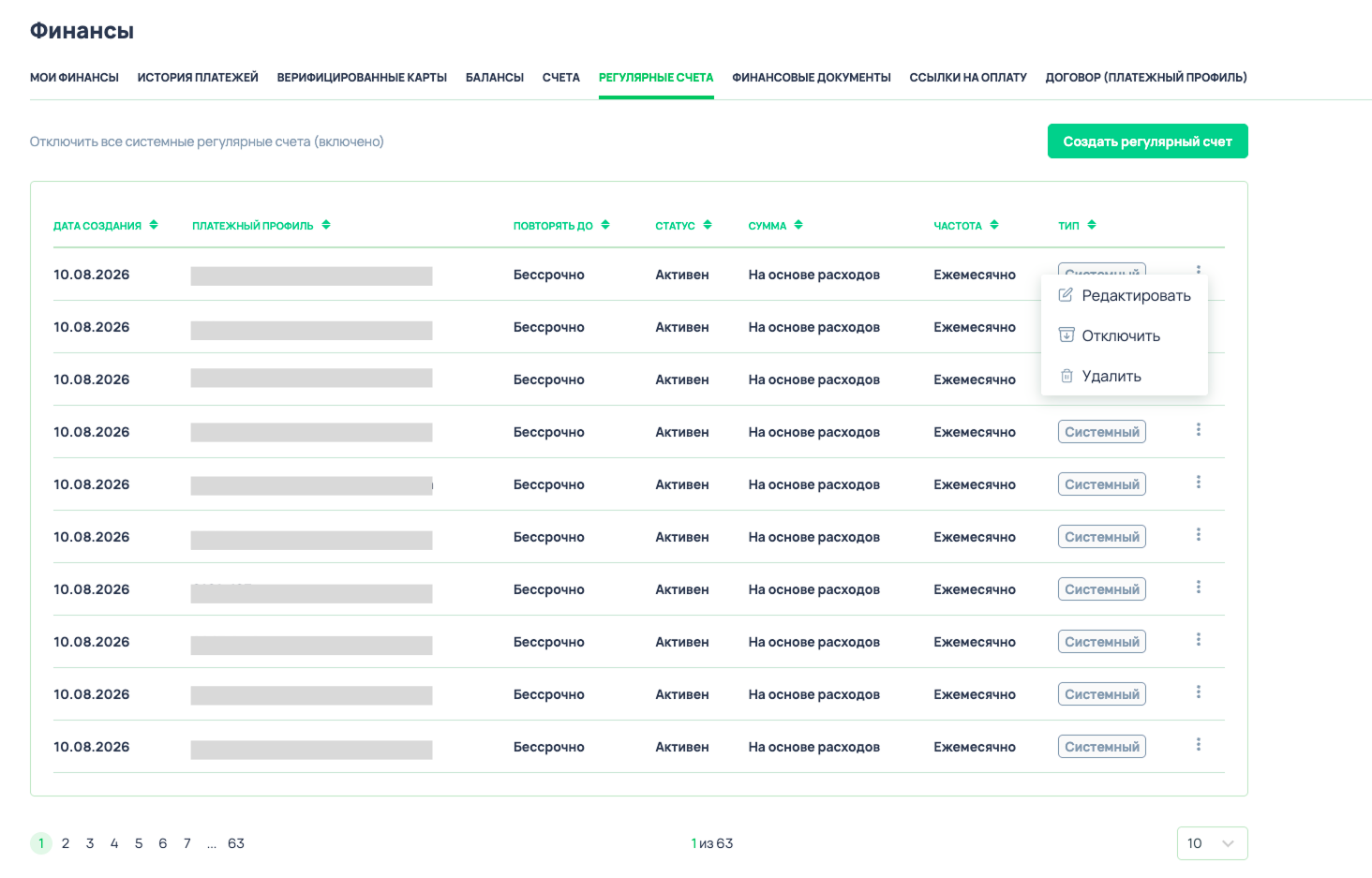Go to pagination page 3
This screenshot has height=878, width=1372.
[90, 843]
